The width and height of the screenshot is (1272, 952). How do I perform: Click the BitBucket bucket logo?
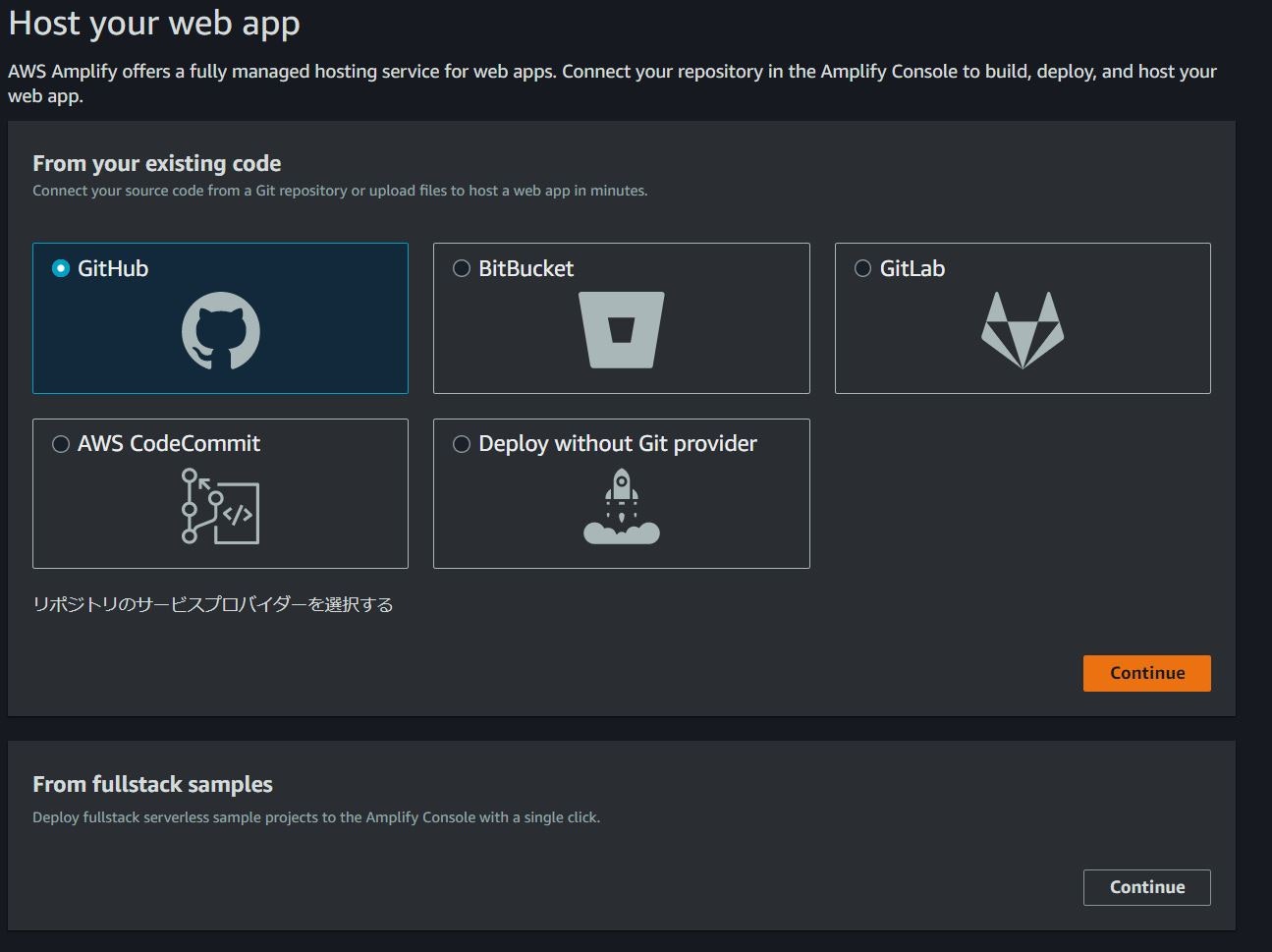[x=620, y=329]
